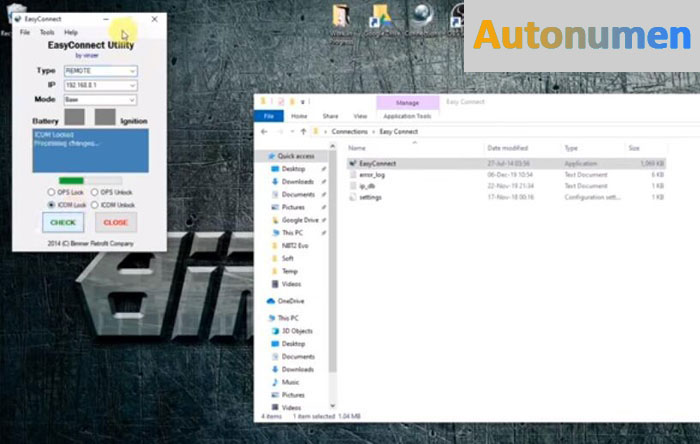This screenshot has width=700, height=444.
Task: Select the ip_db text document
Action: click(x=367, y=186)
